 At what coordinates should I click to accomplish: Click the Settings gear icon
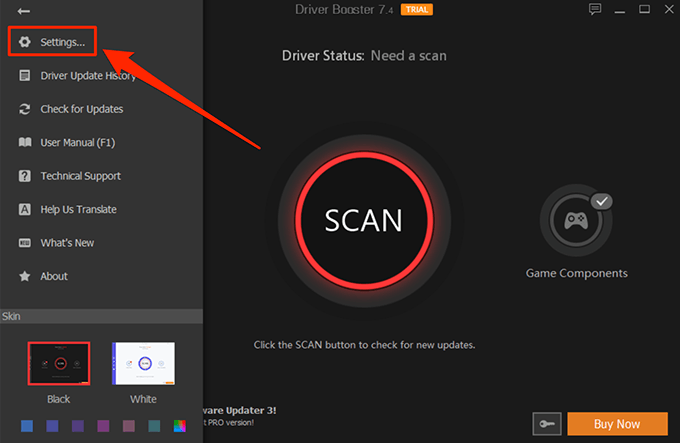25,42
